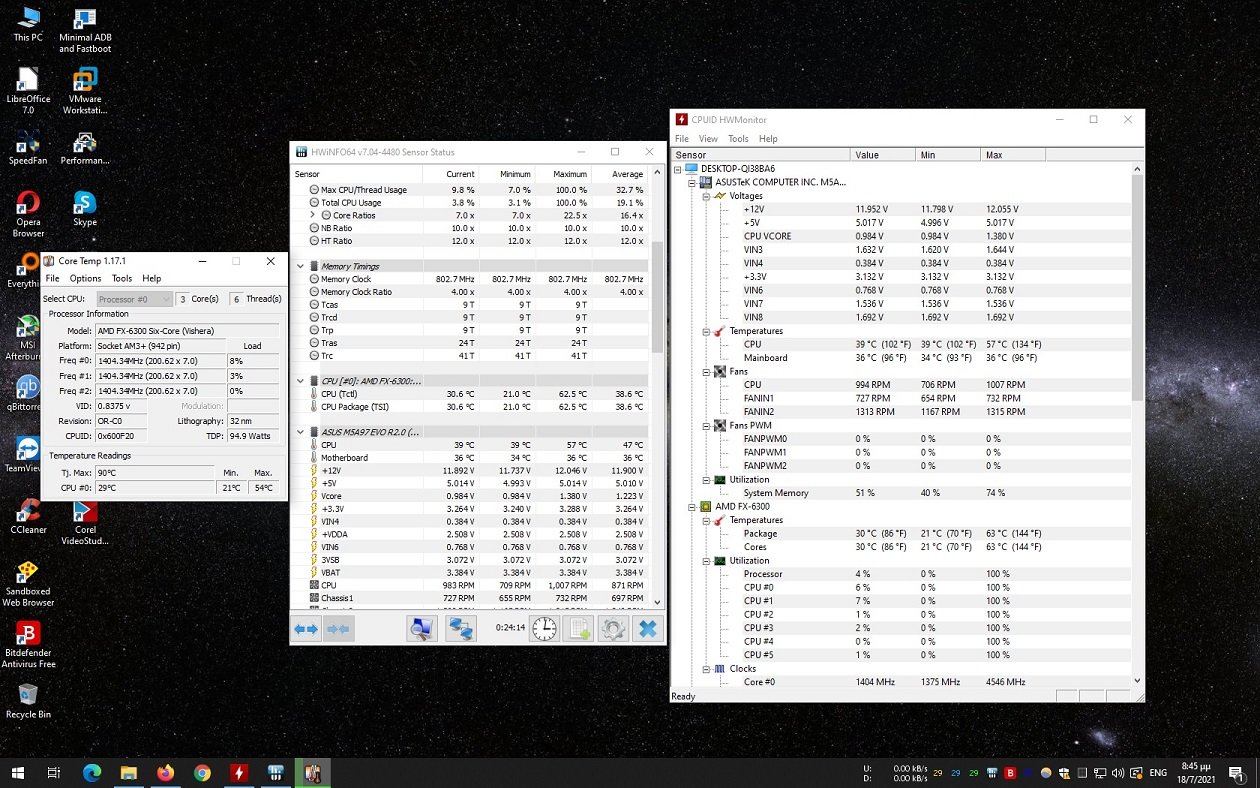This screenshot has width=1260, height=788.
Task: Click the HWMonitor vertical scrollbar down arrow
Action: tap(1137, 681)
